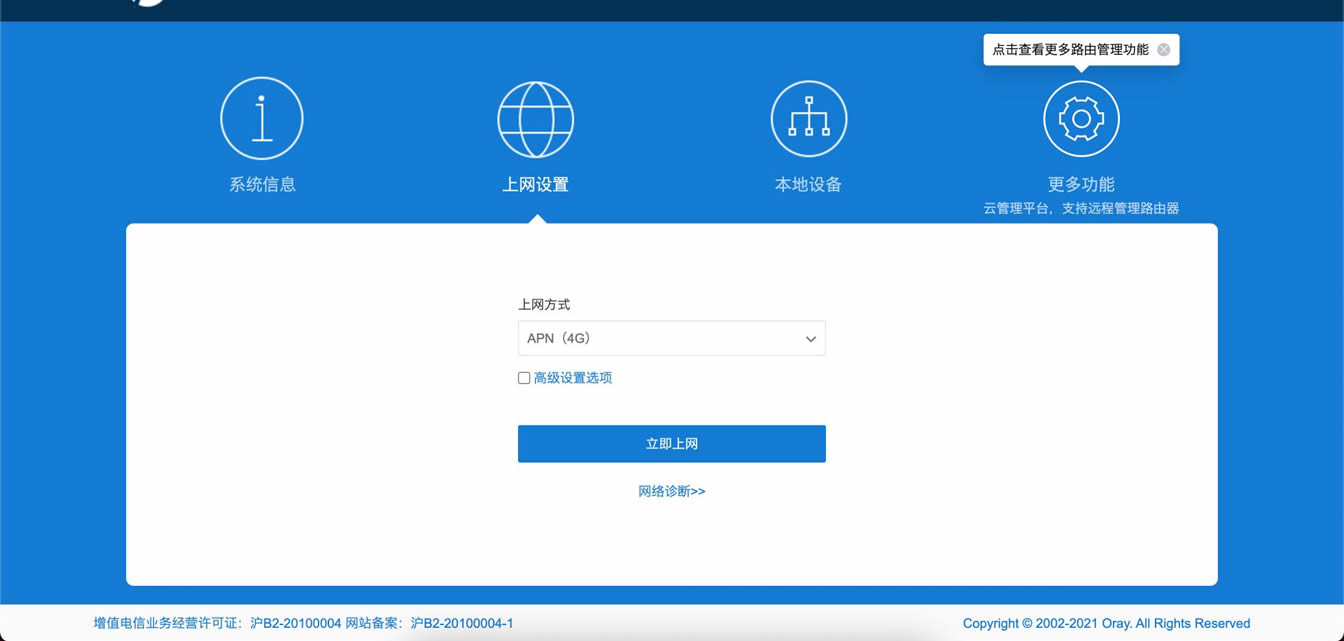Click the 网站备案：沪B2-20100004-1 footer text

[x=430, y=623]
